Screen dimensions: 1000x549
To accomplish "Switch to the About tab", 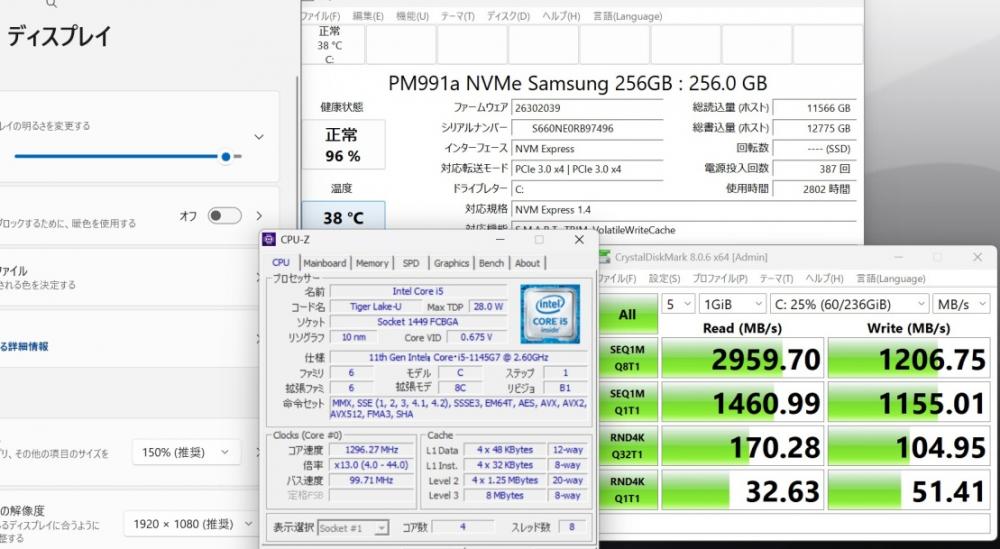I will pos(527,263).
